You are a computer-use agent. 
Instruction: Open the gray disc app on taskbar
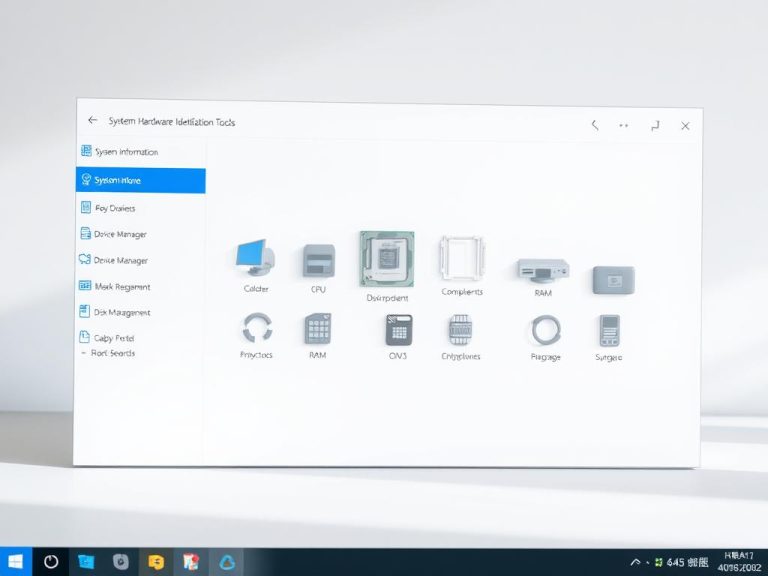[120, 562]
